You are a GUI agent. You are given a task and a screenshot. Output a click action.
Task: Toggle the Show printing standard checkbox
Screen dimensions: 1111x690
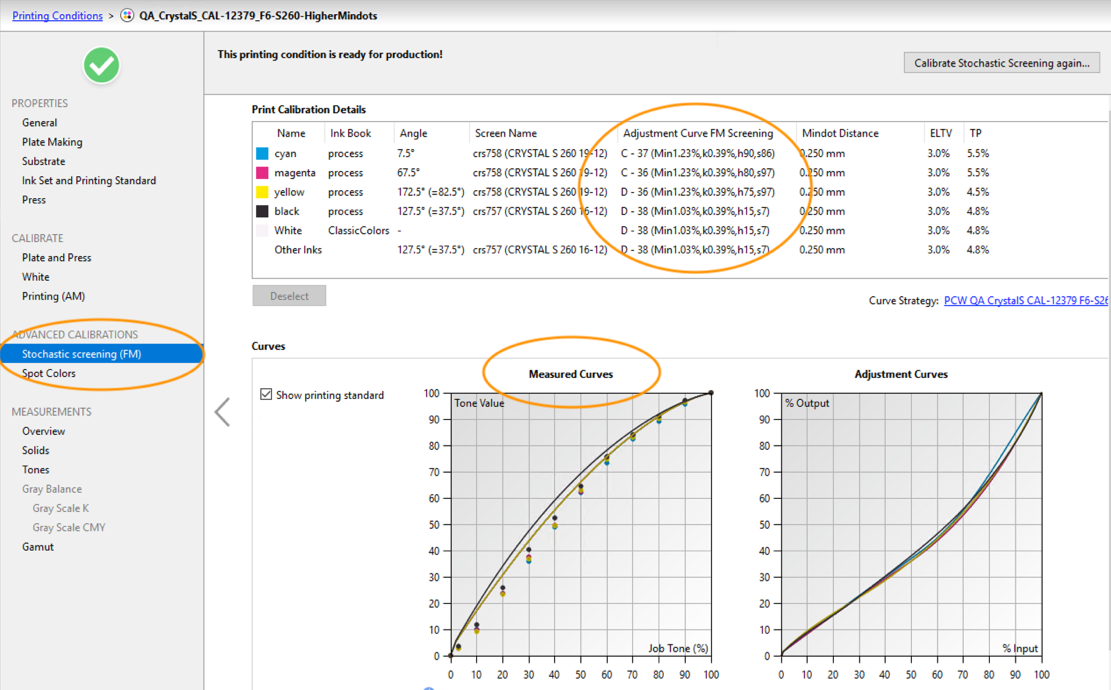266,395
